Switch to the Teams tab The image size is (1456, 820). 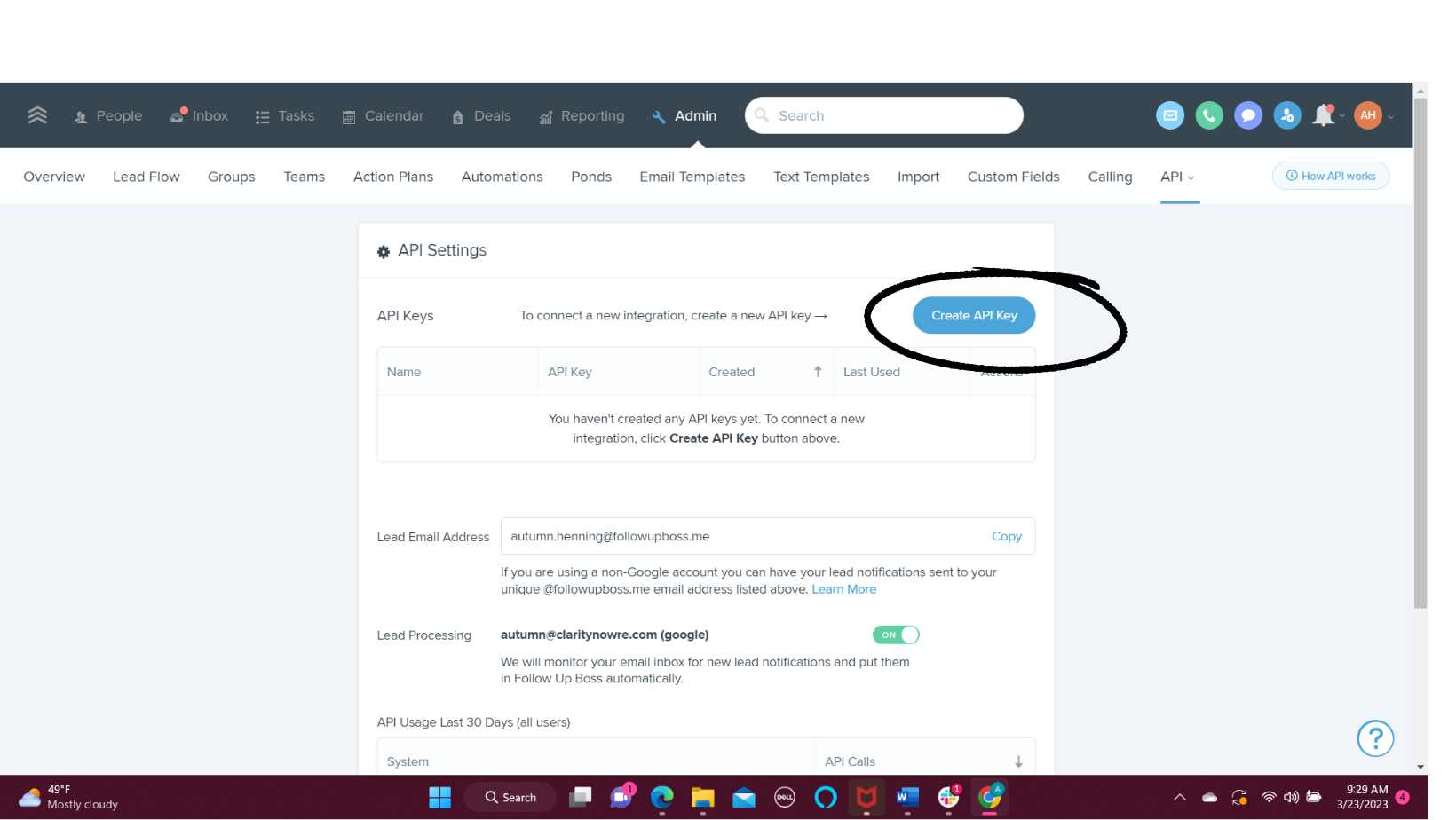(x=305, y=177)
